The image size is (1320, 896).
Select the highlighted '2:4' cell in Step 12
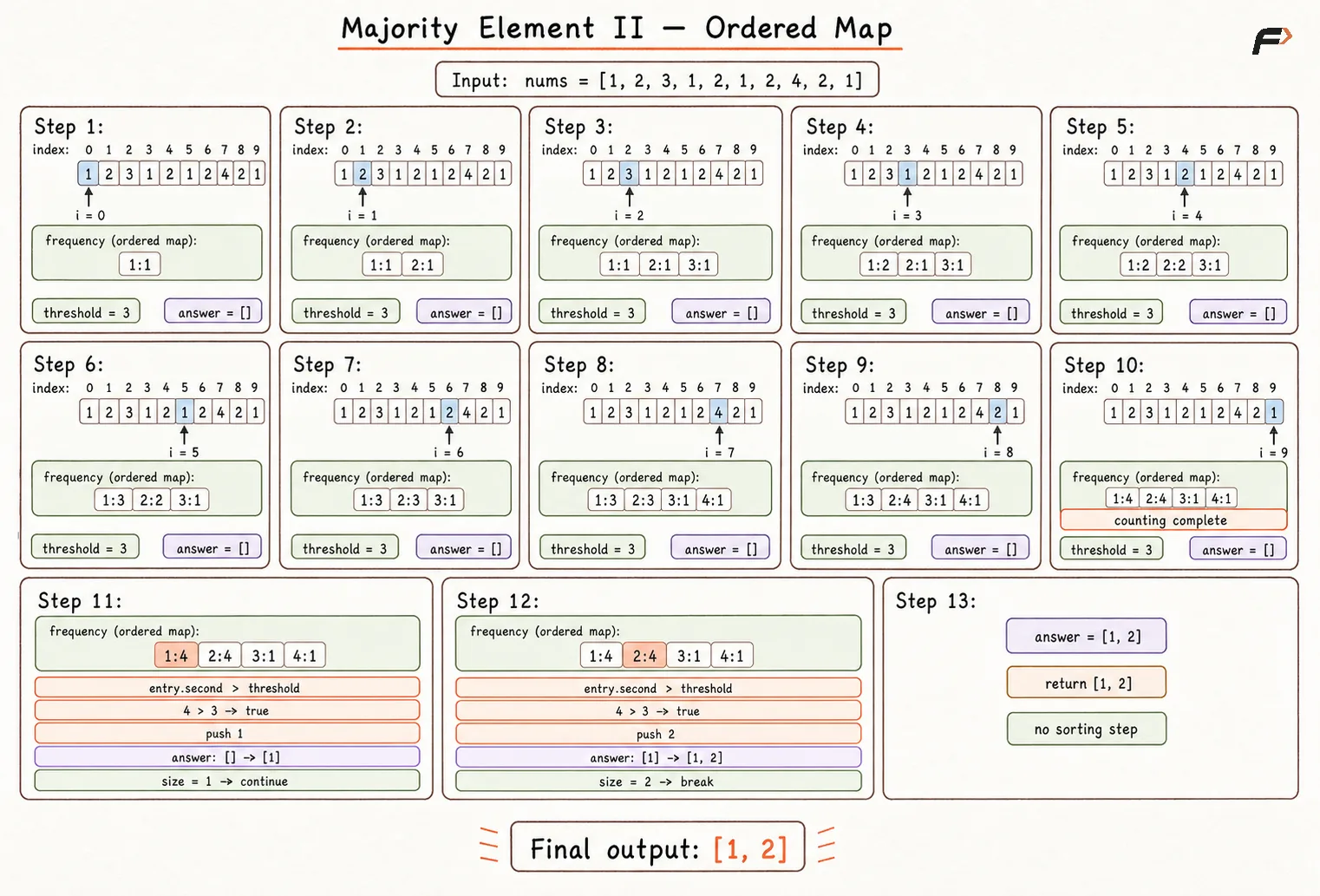(x=644, y=656)
